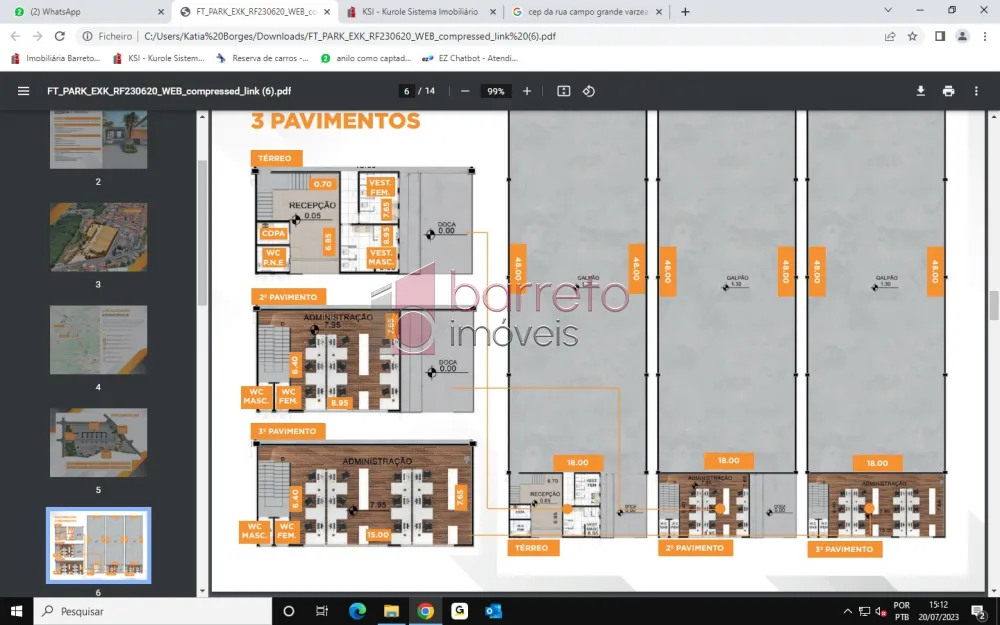Download the PDF file
Image resolution: width=1000 pixels, height=625 pixels.
point(921,91)
